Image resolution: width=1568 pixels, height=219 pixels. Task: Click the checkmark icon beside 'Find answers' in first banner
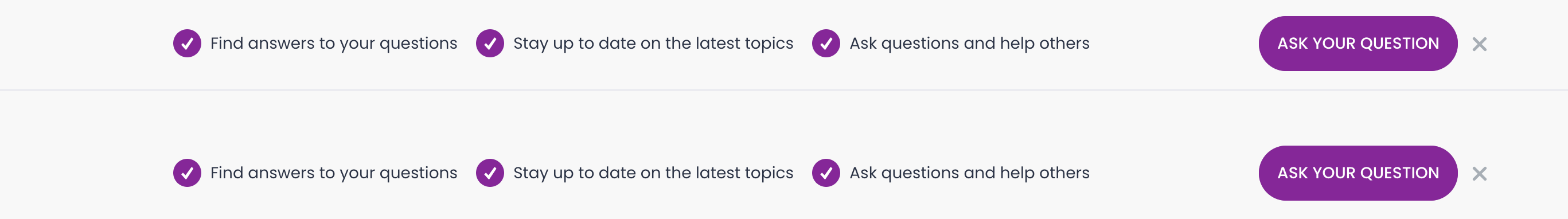coord(187,43)
